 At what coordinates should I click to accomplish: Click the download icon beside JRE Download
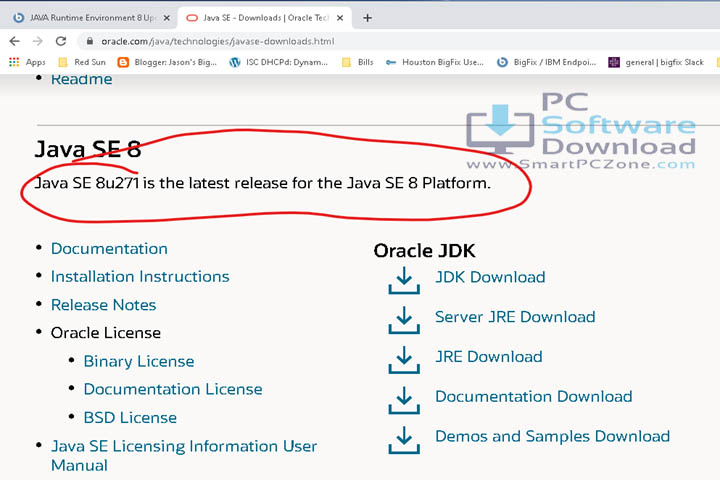point(404,360)
